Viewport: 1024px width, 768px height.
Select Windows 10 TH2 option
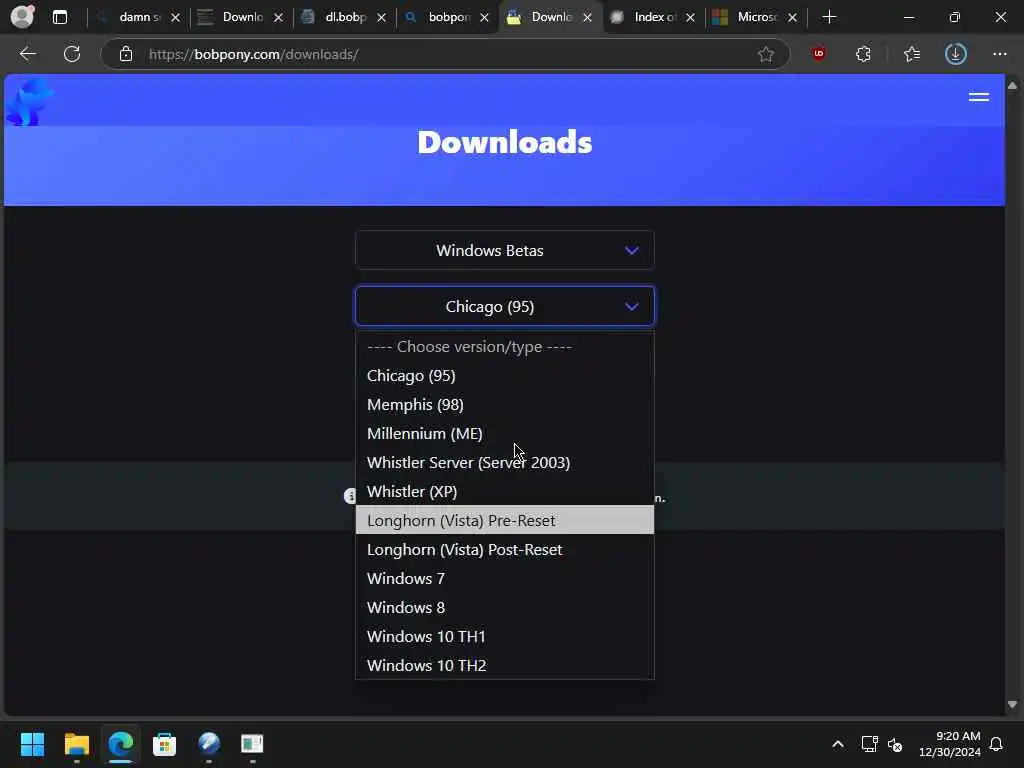[504, 665]
